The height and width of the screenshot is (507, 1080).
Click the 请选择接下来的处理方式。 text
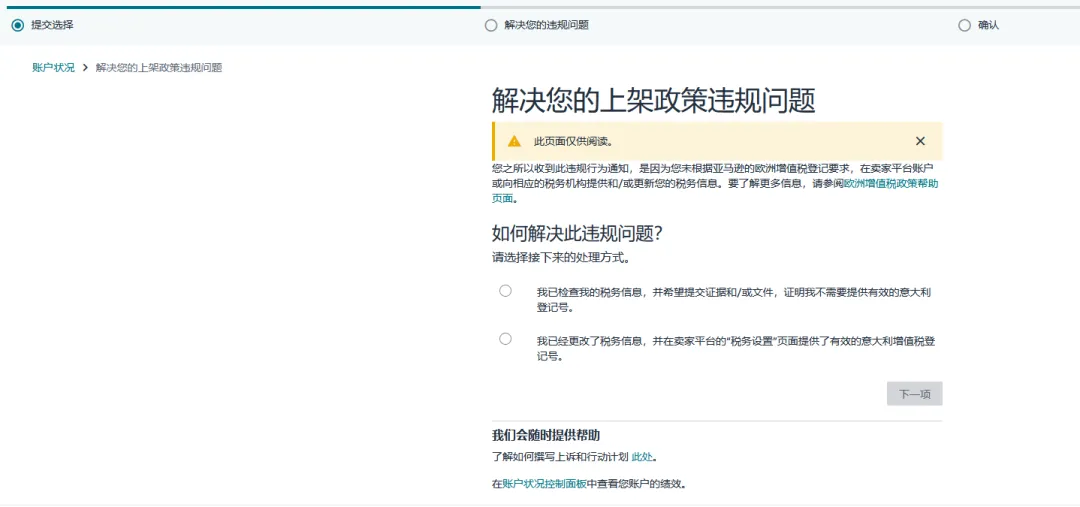[x=561, y=259]
